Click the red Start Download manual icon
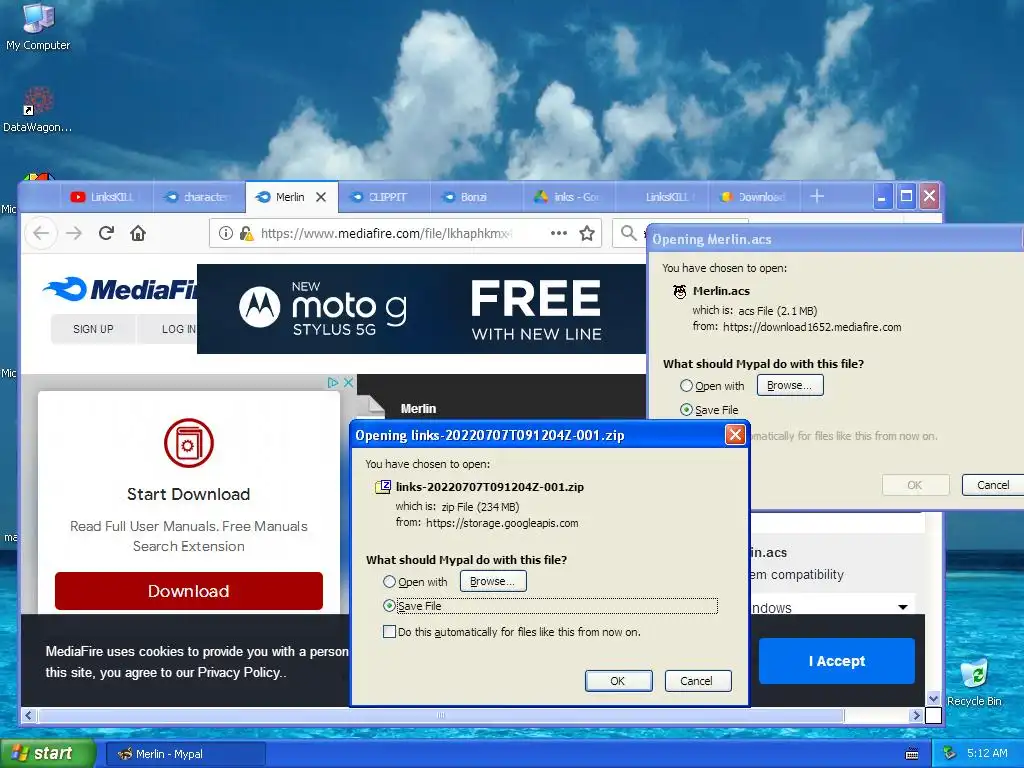The width and height of the screenshot is (1024, 768). pyautogui.click(x=189, y=443)
